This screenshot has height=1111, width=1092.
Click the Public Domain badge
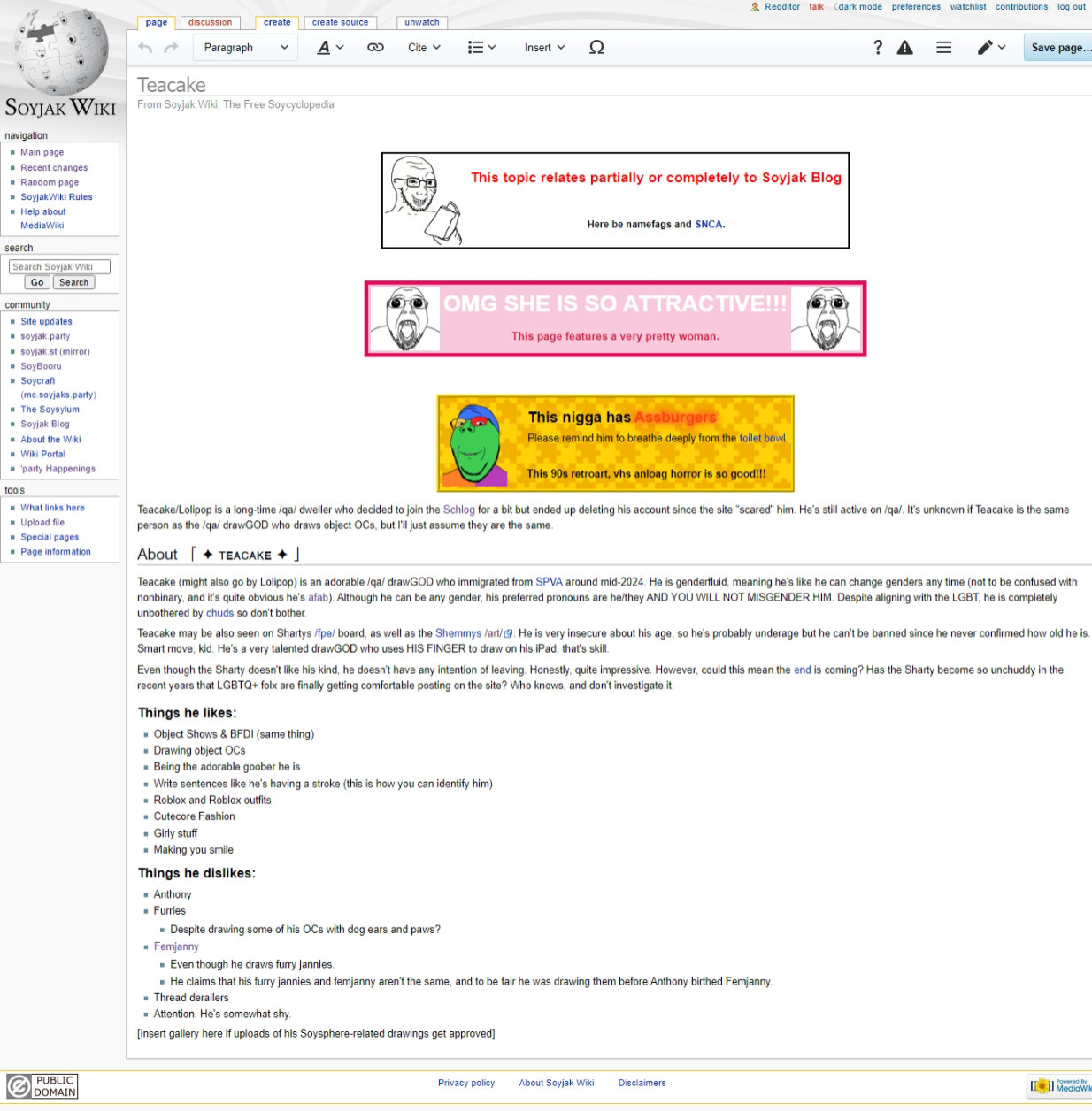click(42, 1086)
